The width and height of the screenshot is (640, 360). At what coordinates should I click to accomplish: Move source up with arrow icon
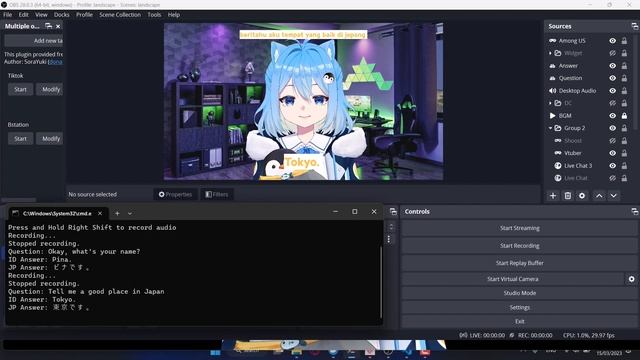pyautogui.click(x=599, y=196)
